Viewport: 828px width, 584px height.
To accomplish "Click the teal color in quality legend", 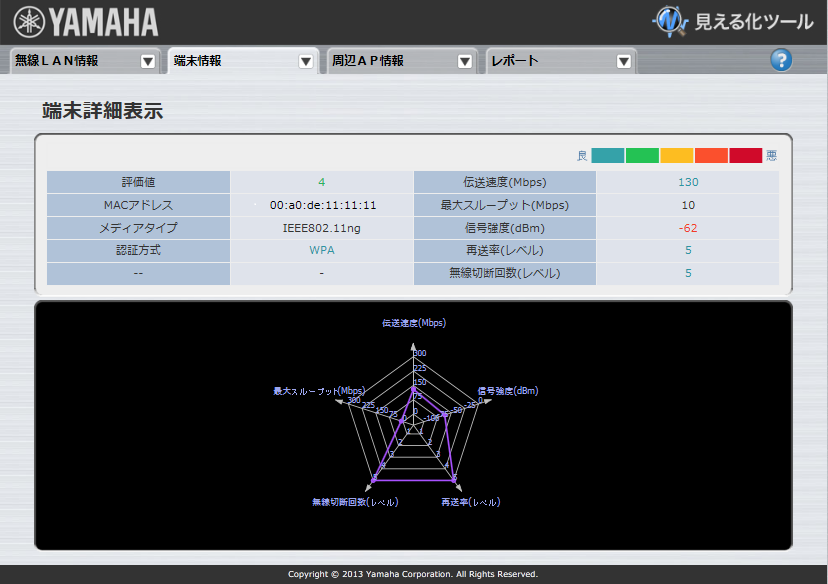I will click(608, 156).
